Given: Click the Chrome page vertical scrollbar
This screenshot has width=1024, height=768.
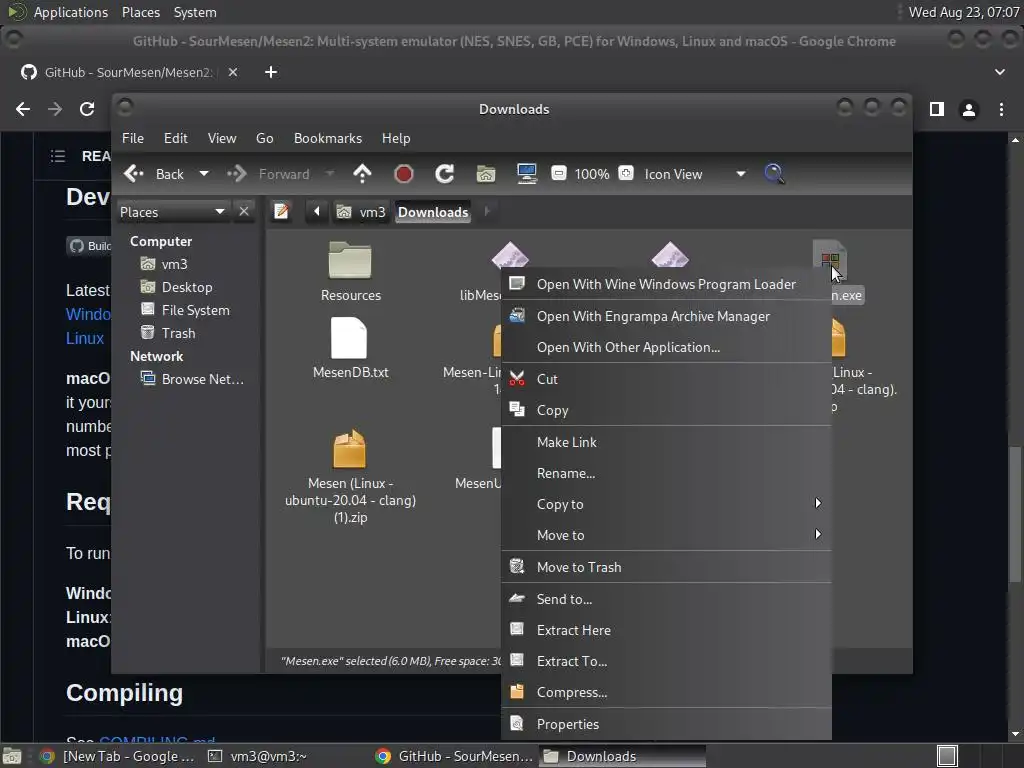Looking at the screenshot, I should 1015,514.
